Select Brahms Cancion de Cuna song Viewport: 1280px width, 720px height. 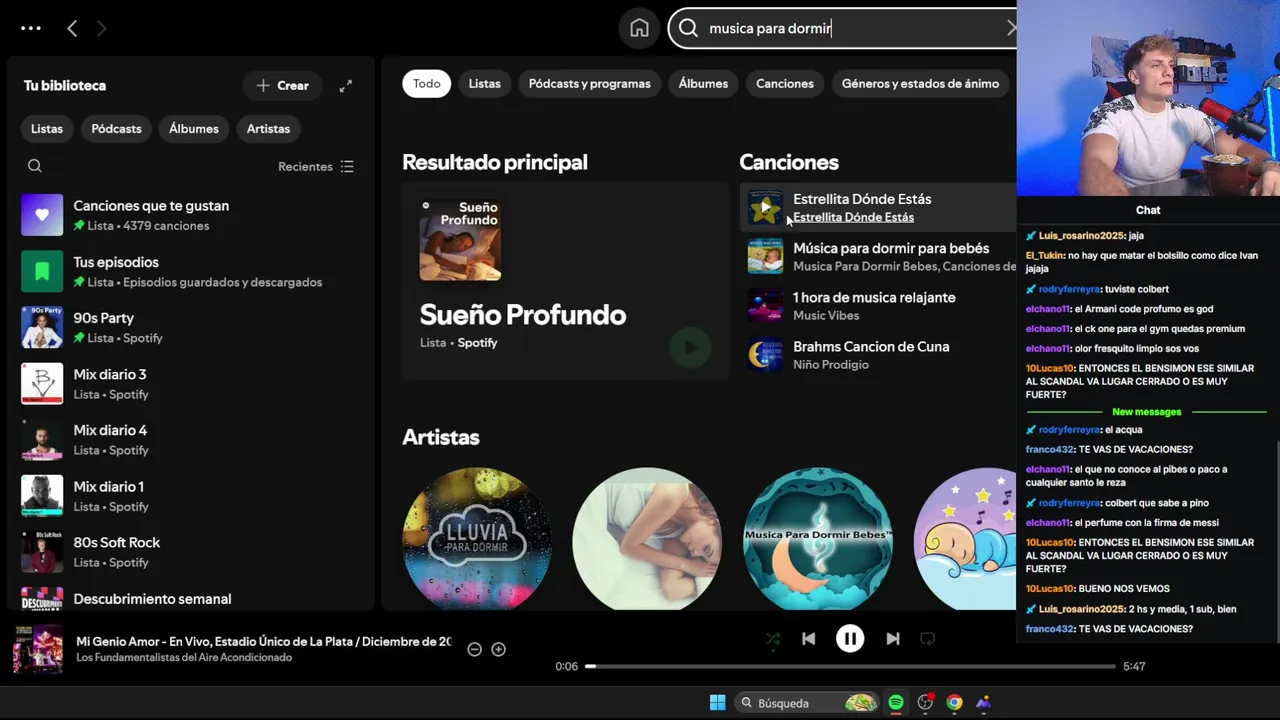tap(878, 355)
